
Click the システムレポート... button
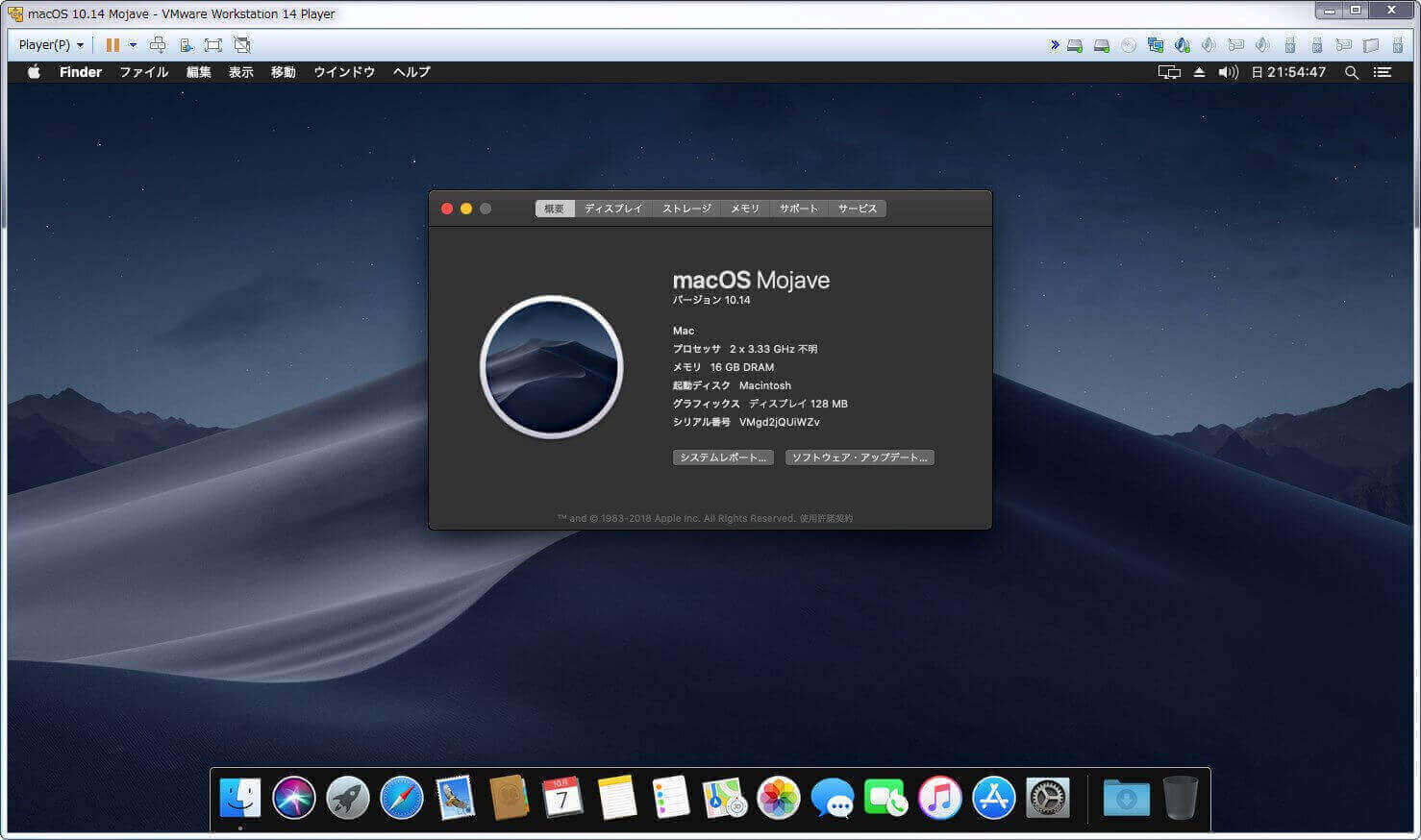(x=723, y=457)
